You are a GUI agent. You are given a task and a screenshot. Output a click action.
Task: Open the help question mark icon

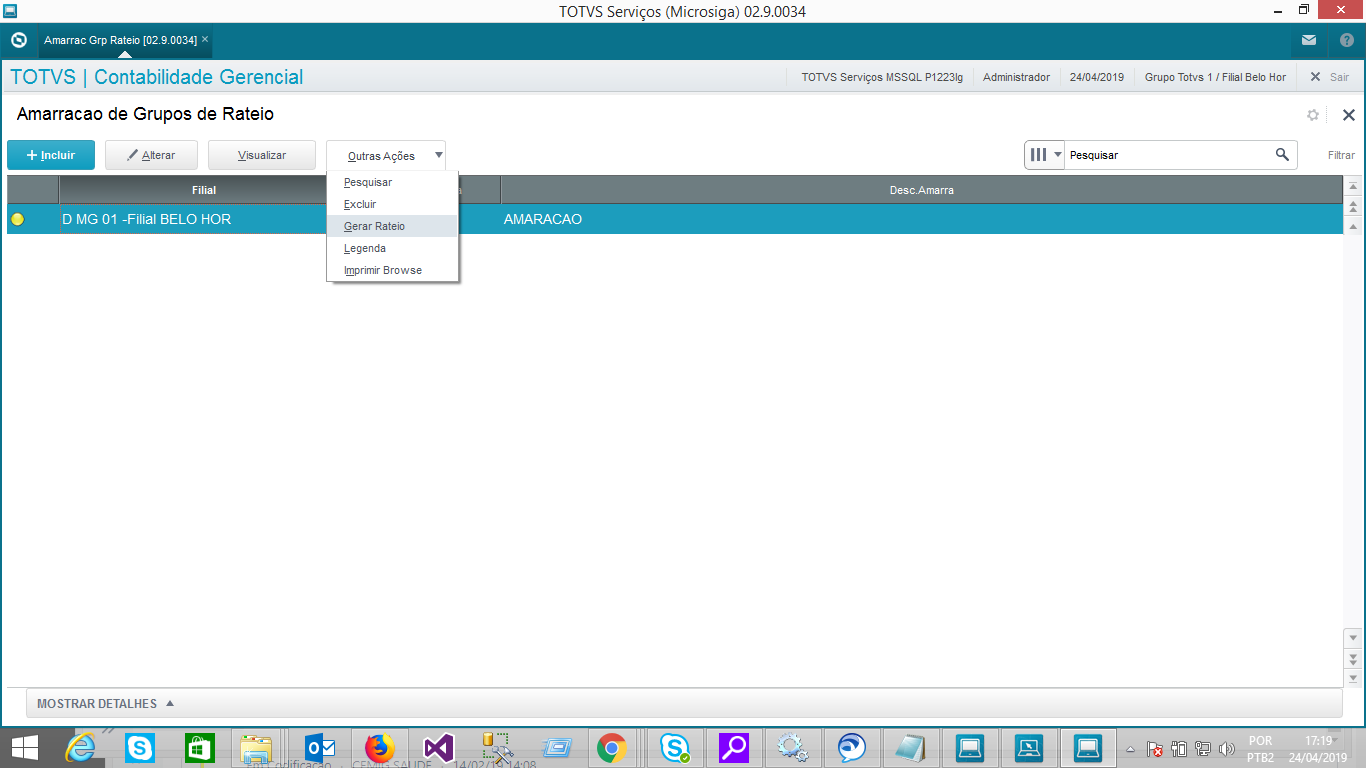click(1346, 40)
